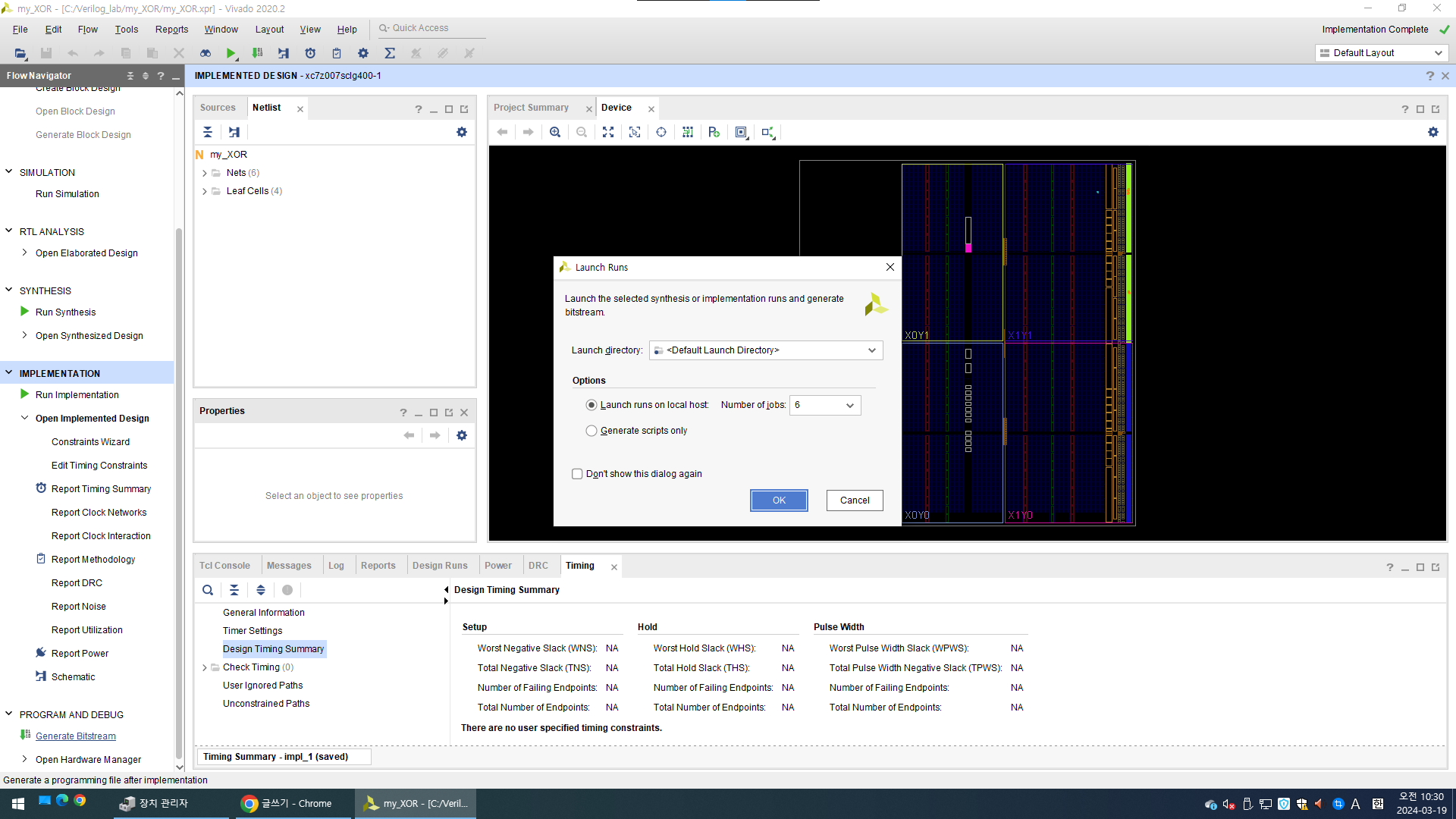Switch to the Tcl Console tab
The image size is (1456, 819).
coord(224,566)
